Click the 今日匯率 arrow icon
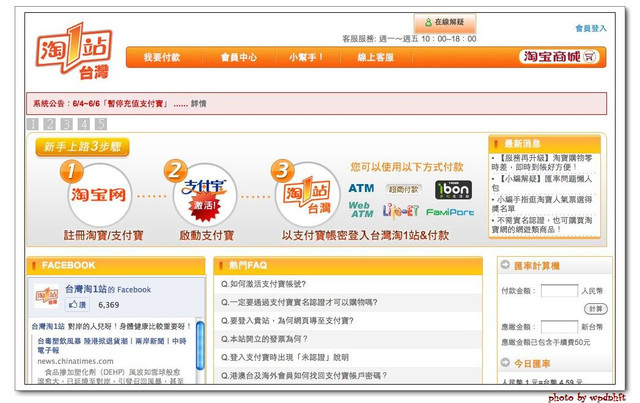 click(x=505, y=363)
